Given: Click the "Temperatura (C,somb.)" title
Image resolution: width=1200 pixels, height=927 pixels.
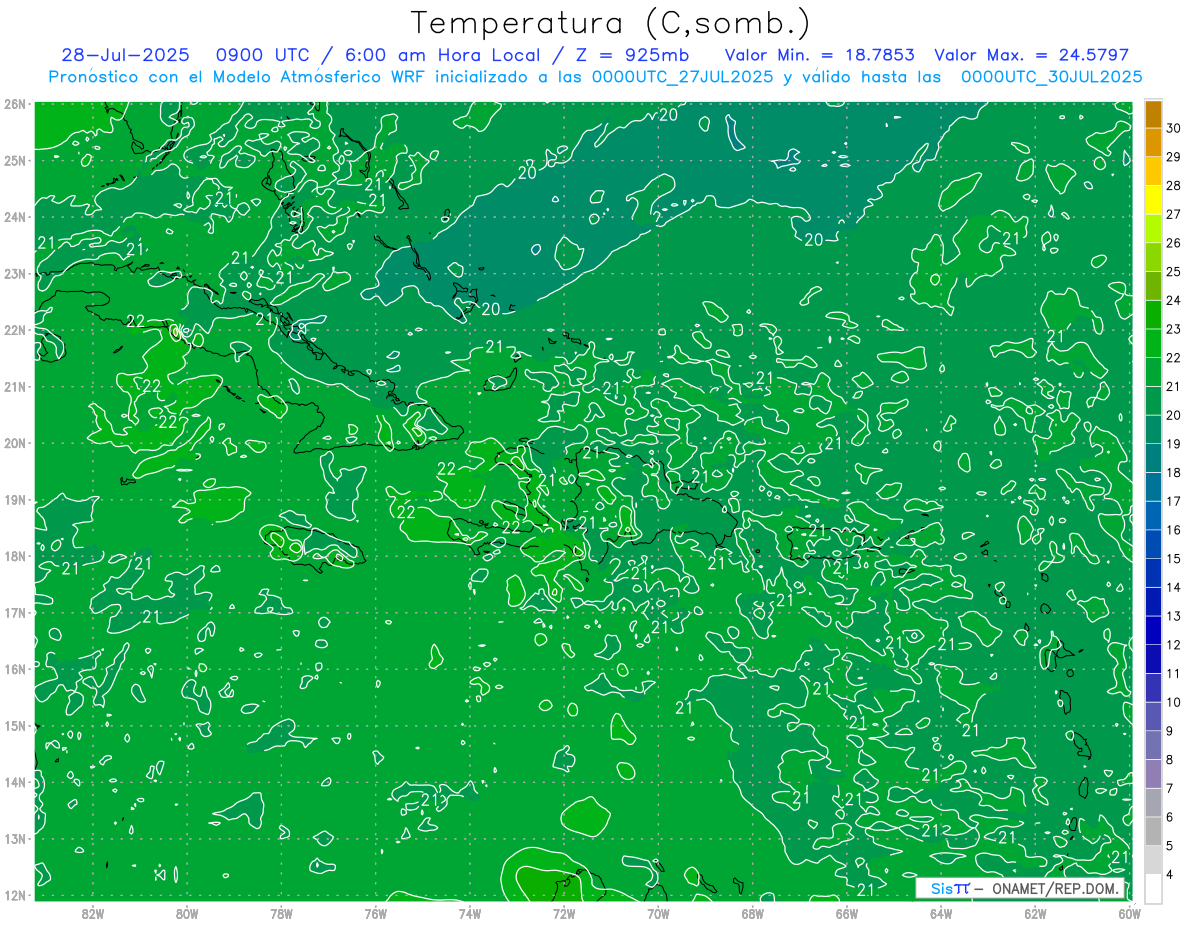Looking at the screenshot, I should (x=611, y=23).
